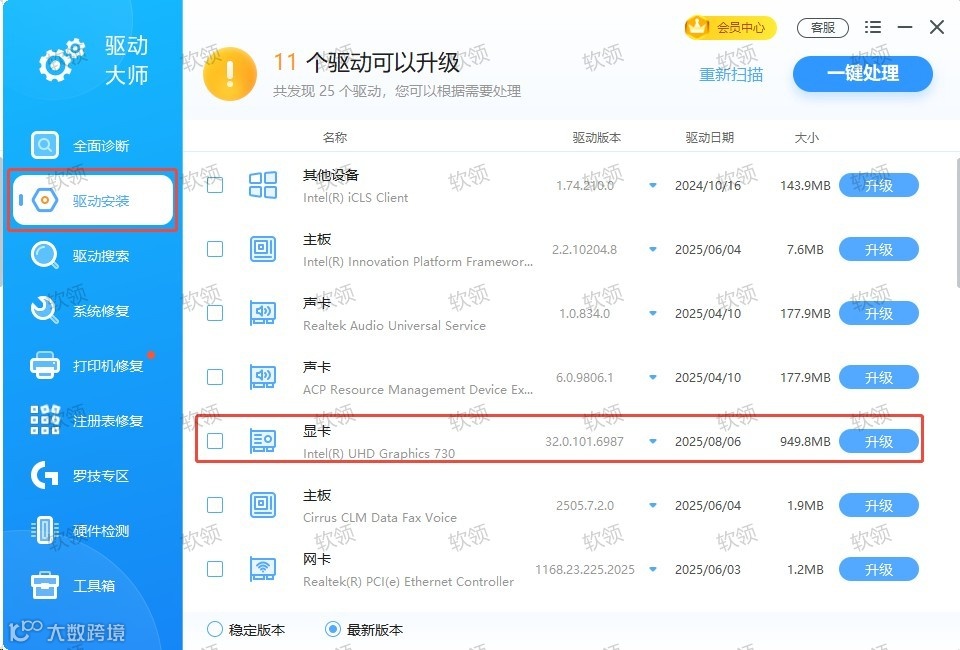Expand version dropdown for 1.0.834.0
Image resolution: width=960 pixels, height=650 pixels.
coord(653,313)
